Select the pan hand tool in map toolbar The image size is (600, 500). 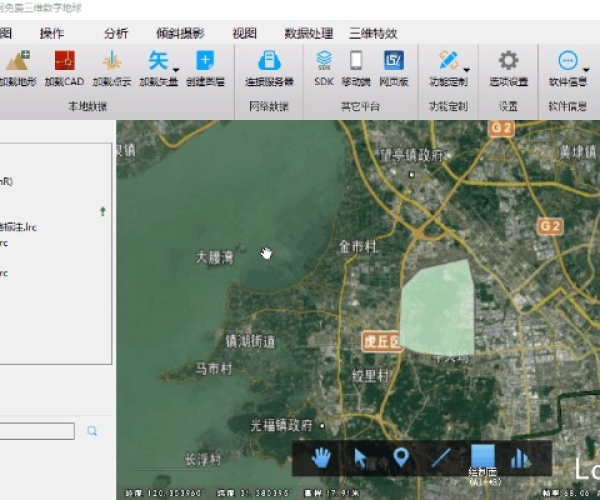321,458
